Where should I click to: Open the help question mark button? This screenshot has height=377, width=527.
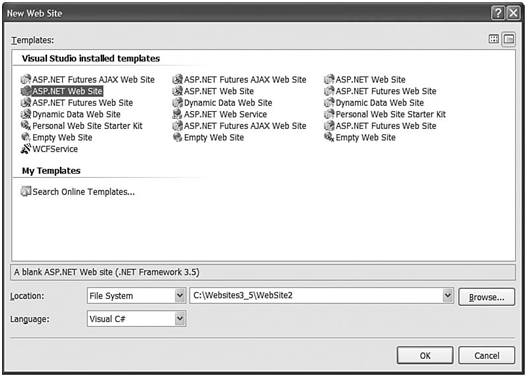click(498, 13)
